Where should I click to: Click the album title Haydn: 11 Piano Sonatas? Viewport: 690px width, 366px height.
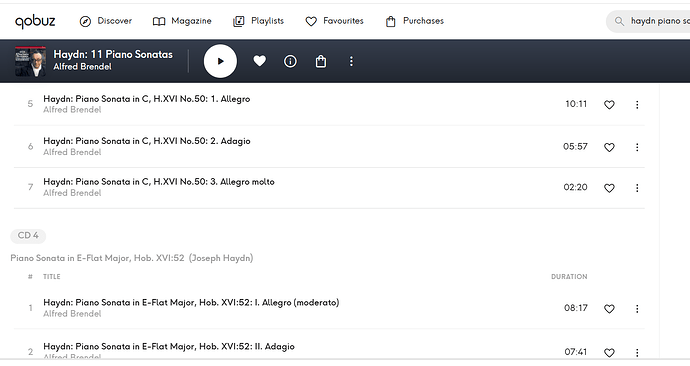click(x=113, y=55)
